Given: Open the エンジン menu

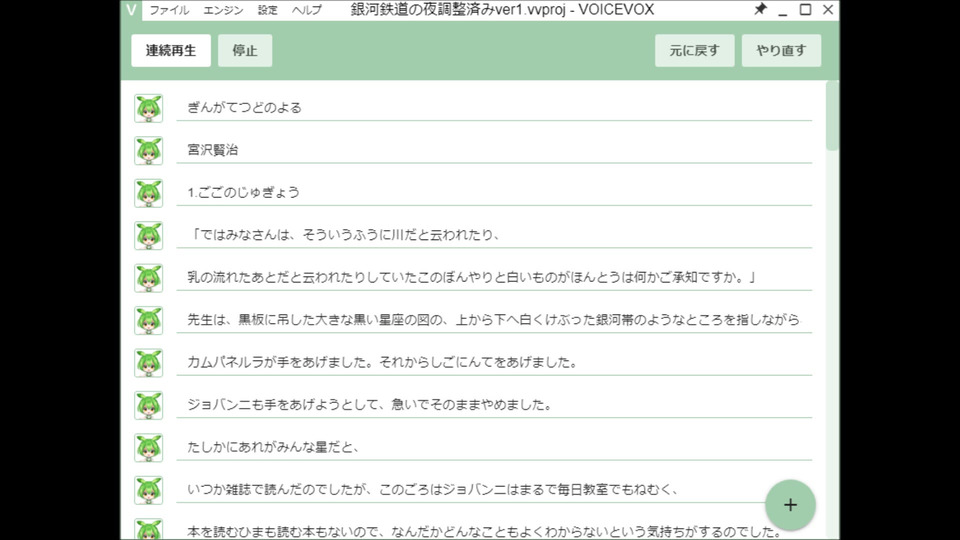Looking at the screenshot, I should [x=223, y=10].
